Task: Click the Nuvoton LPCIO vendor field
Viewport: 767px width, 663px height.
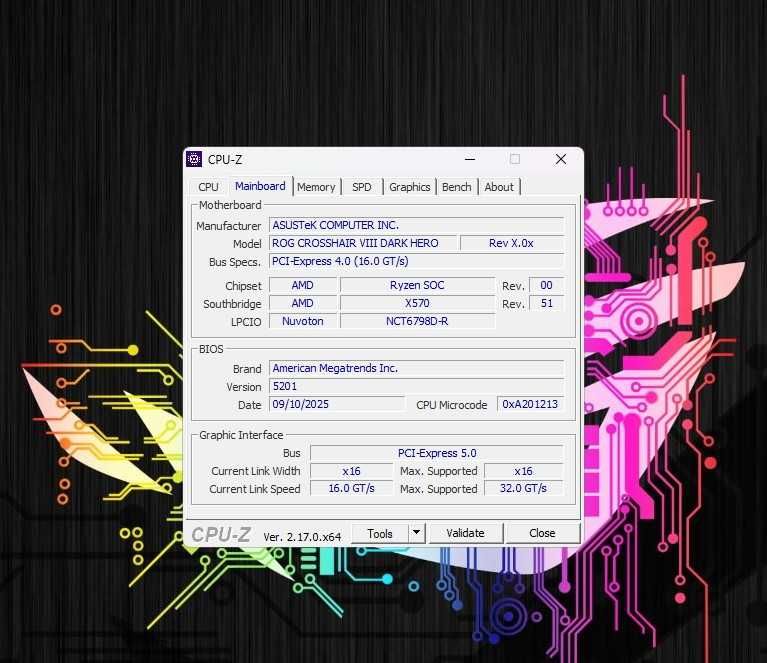Action: (303, 321)
